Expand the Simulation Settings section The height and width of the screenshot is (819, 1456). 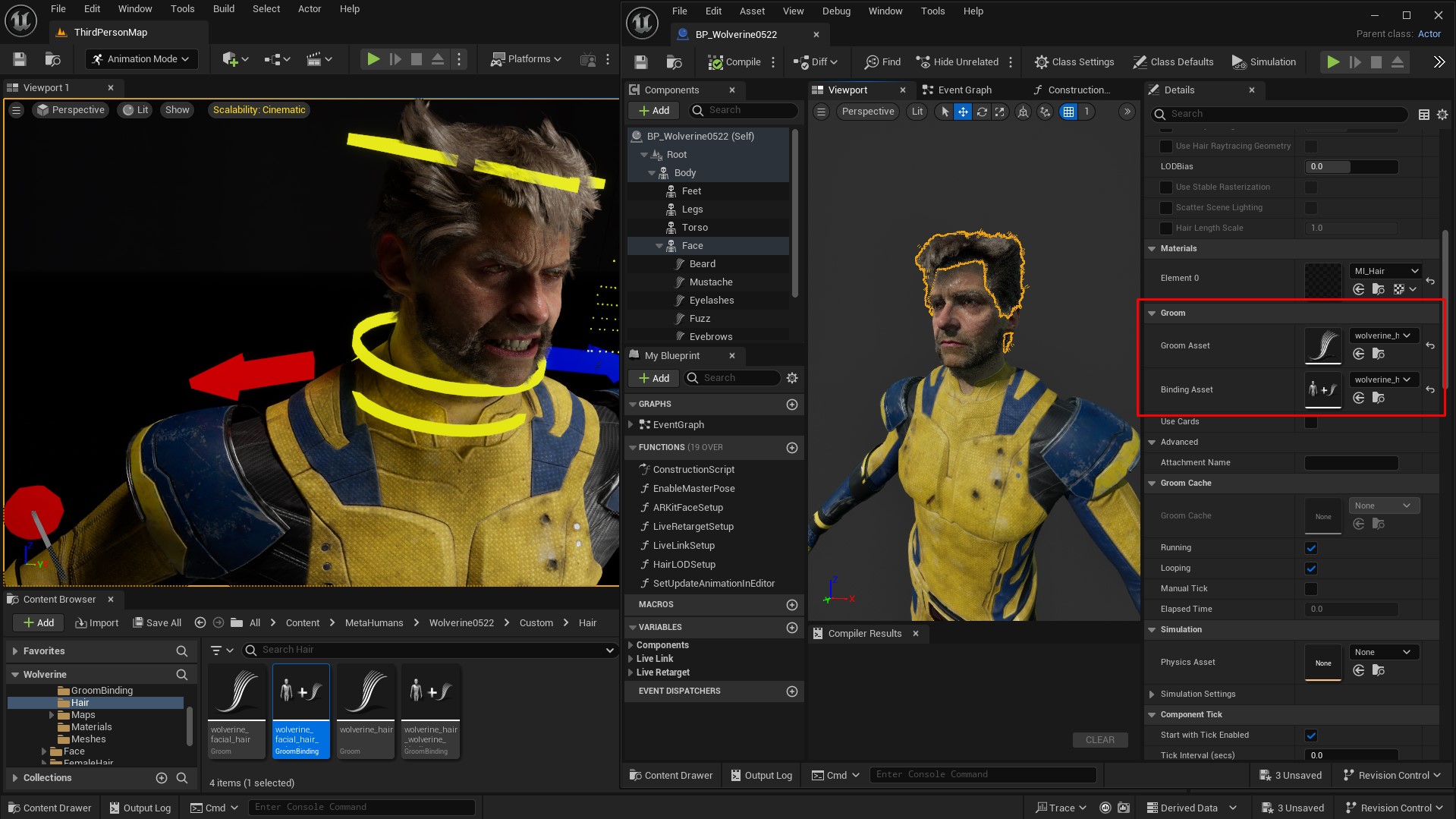1152,694
